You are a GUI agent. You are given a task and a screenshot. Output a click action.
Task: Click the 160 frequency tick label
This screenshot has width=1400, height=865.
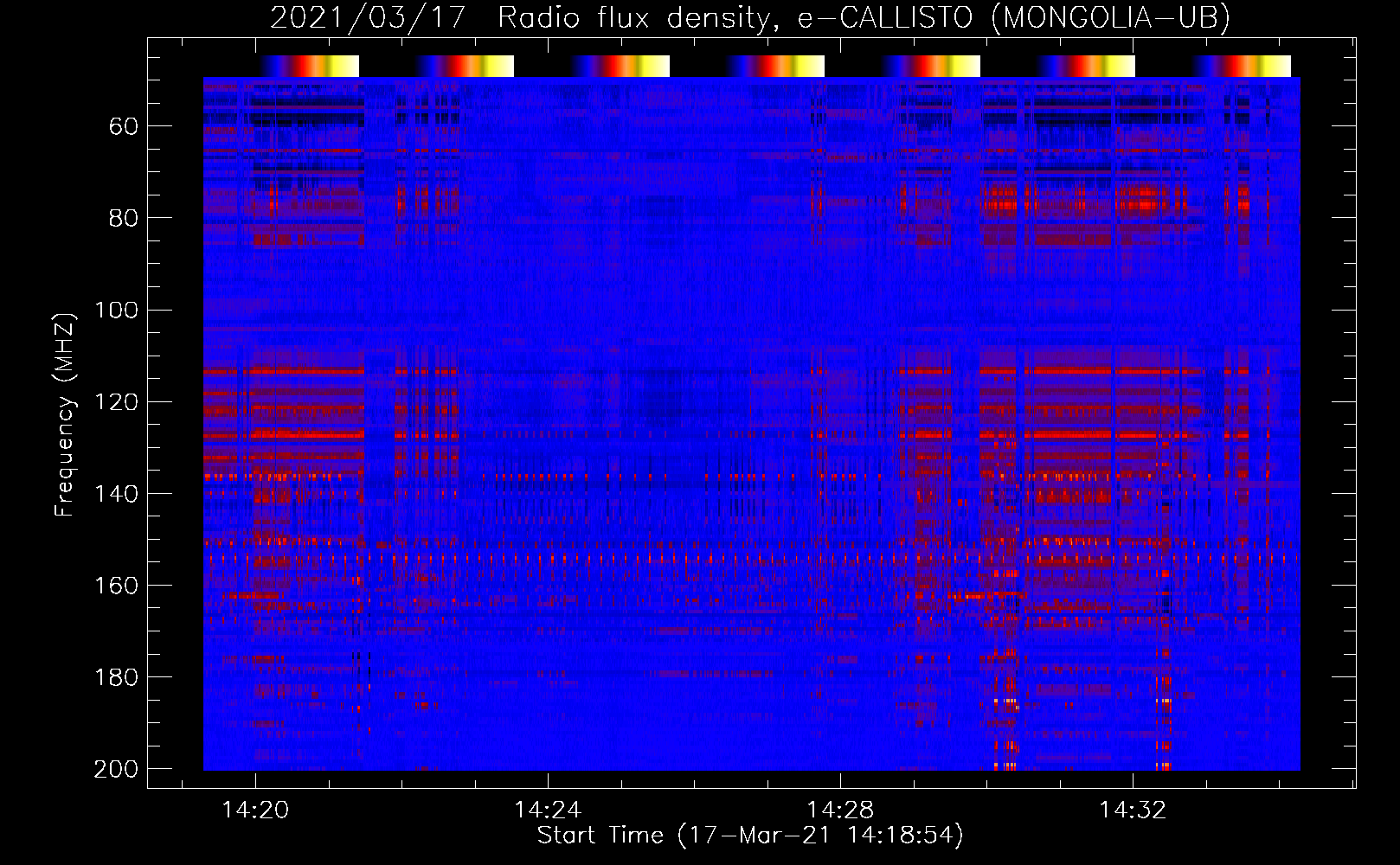[x=116, y=585]
